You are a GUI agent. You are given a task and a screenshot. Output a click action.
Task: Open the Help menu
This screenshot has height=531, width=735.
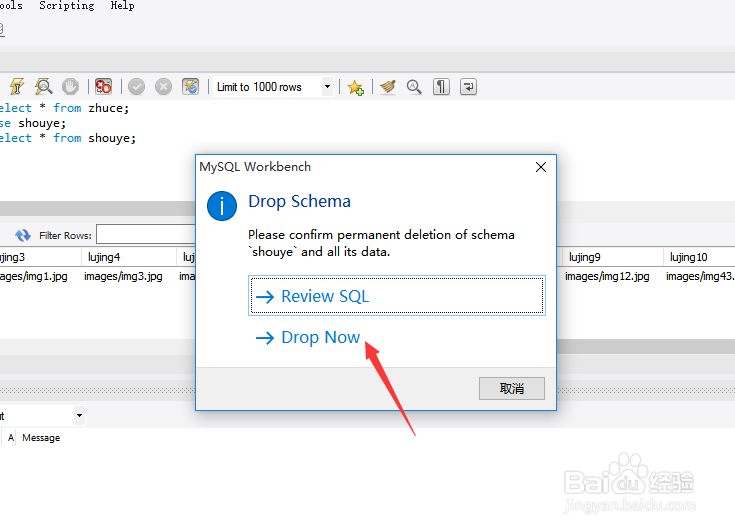(122, 6)
